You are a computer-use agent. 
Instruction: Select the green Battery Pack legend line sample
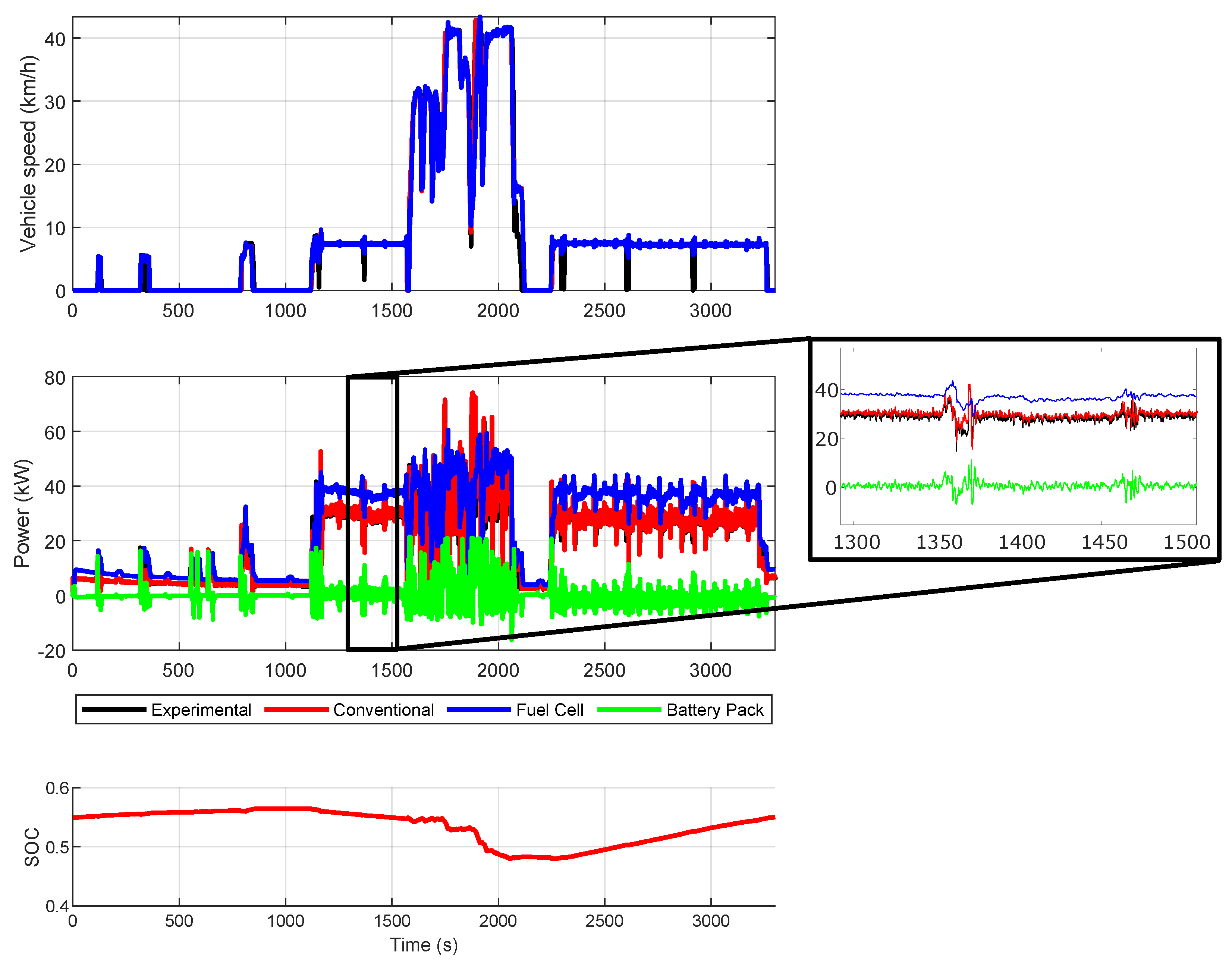click(x=629, y=710)
